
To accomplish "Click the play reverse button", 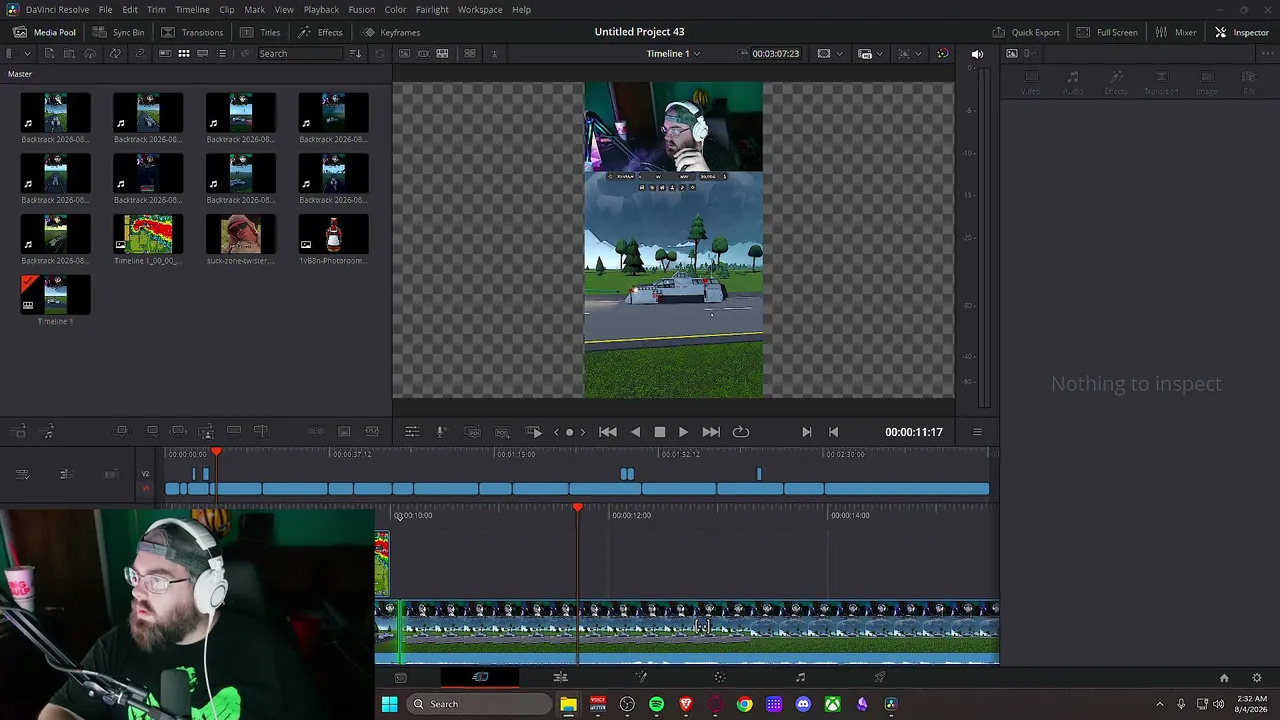I will pos(635,432).
